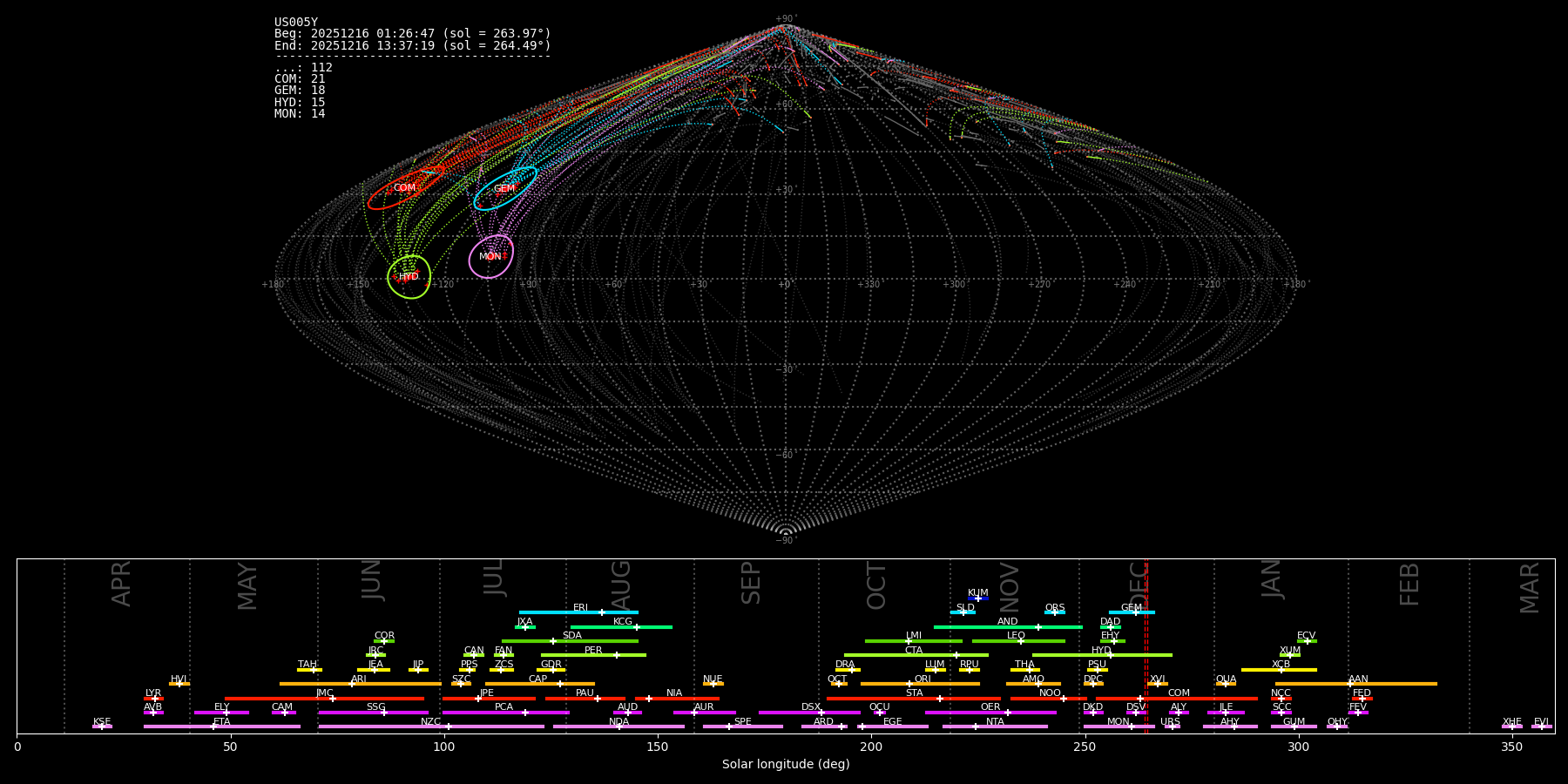Select the HYD shower bar in the timeline
Screen dimensions: 1568x784
[1102, 655]
